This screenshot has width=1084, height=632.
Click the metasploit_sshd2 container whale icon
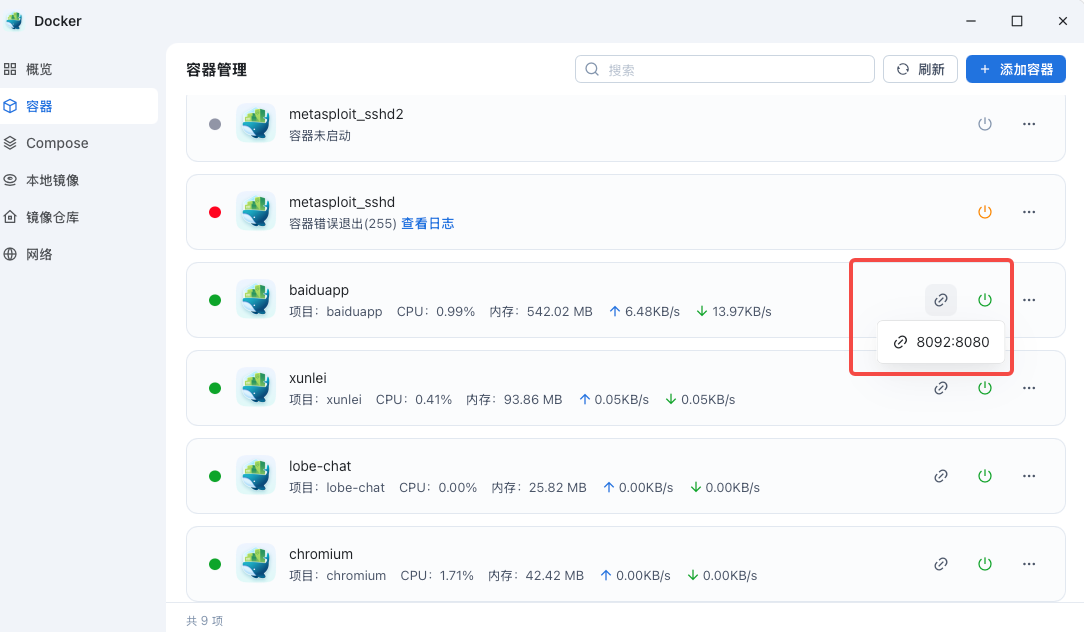pyautogui.click(x=256, y=124)
